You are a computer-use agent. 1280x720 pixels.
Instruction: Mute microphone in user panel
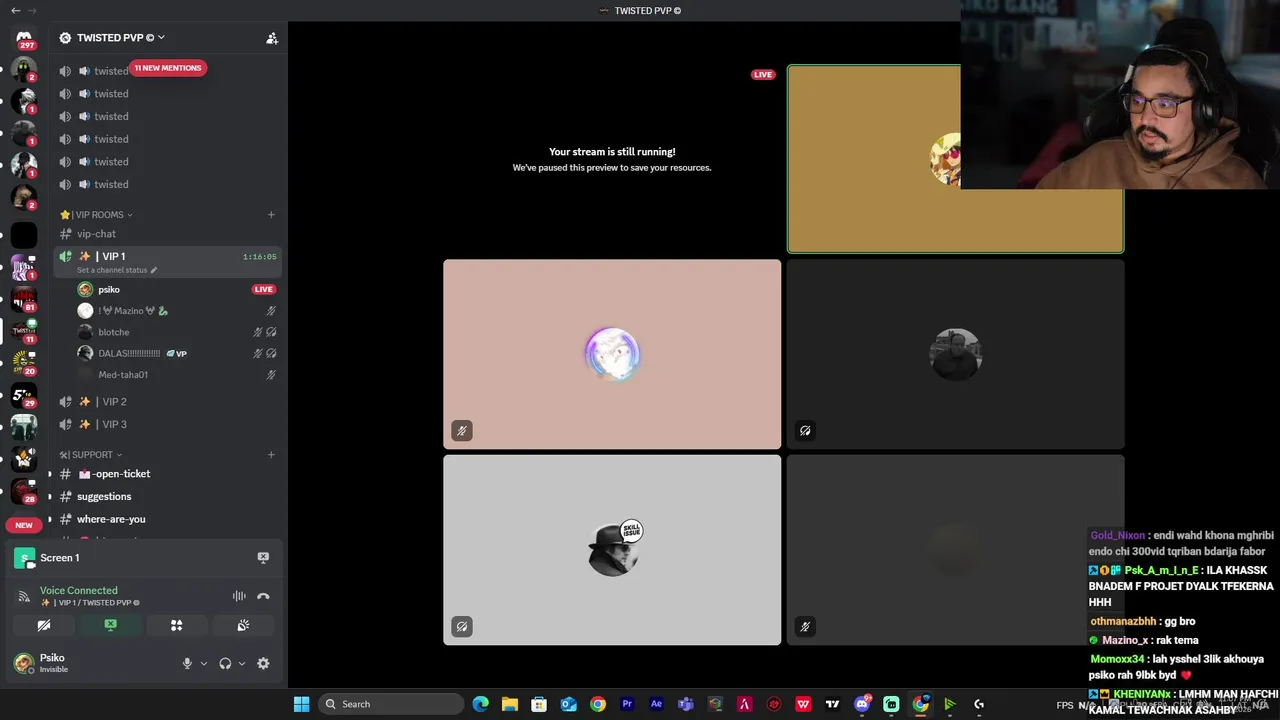[187, 663]
